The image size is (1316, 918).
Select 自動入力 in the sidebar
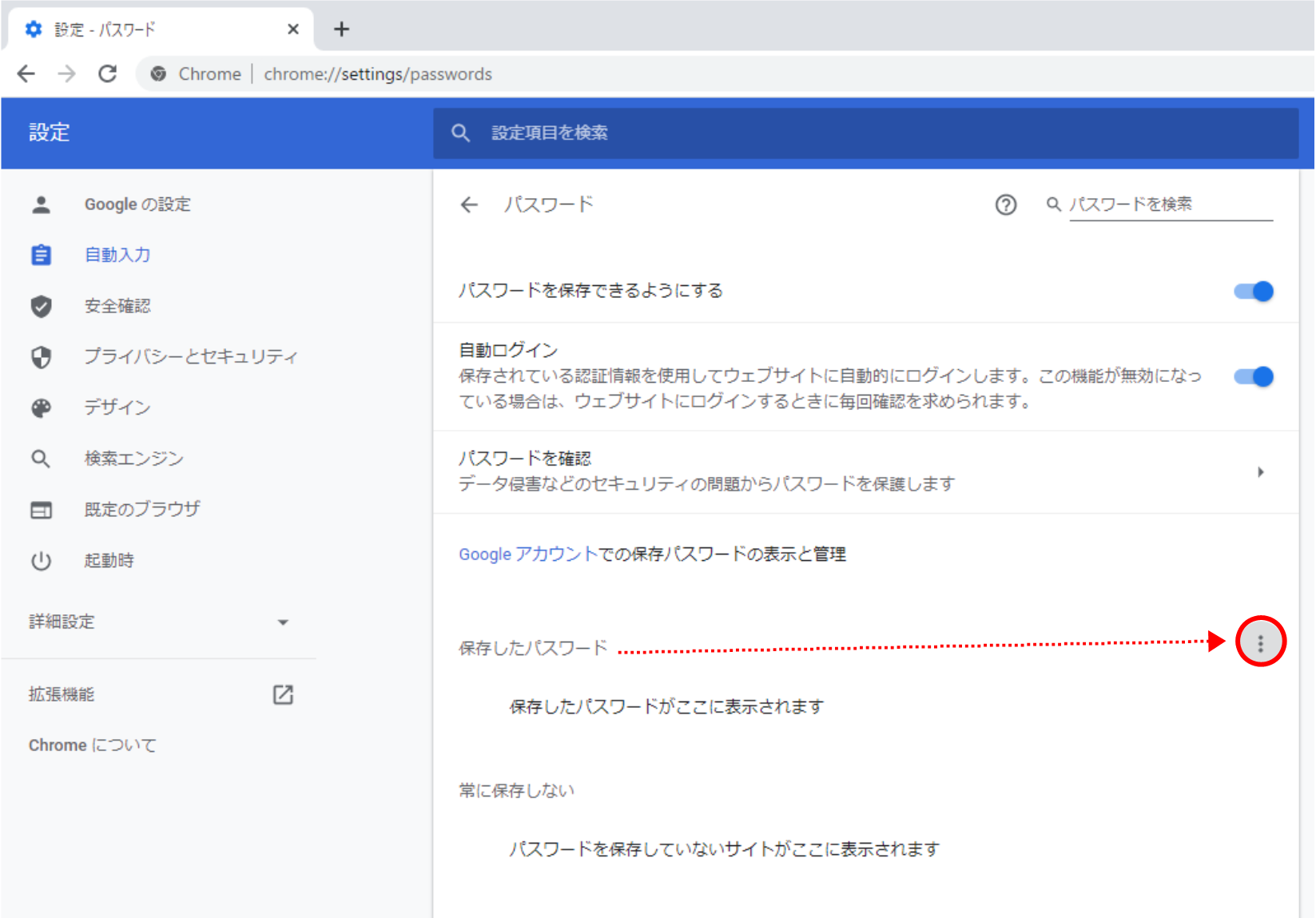tap(117, 255)
